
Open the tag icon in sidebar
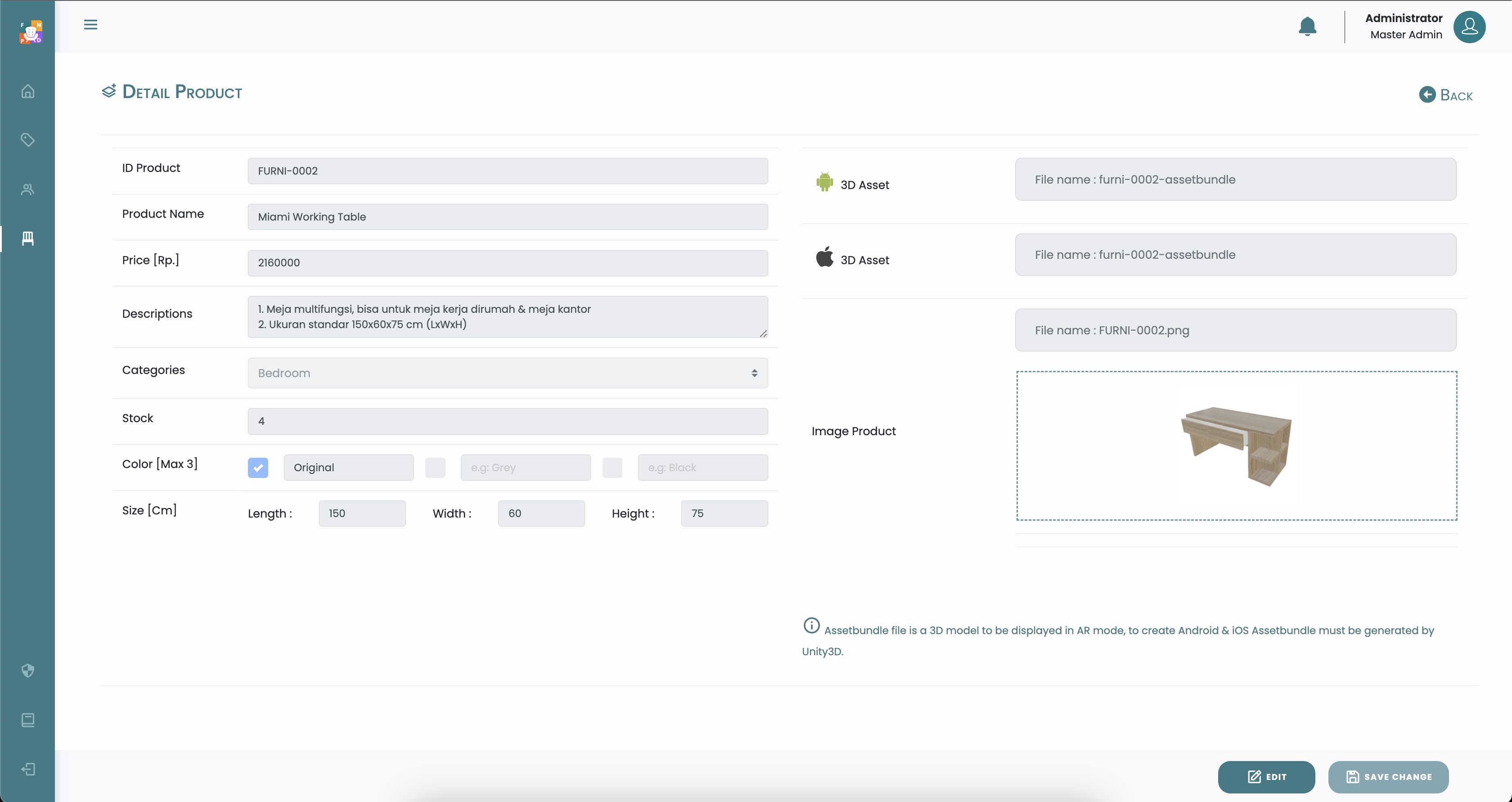27,140
